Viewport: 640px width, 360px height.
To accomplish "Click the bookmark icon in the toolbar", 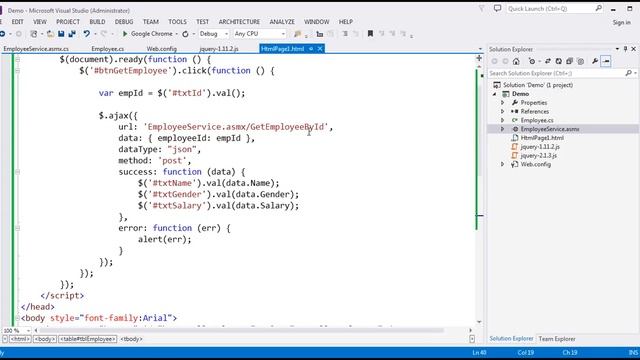I will [x=370, y=34].
